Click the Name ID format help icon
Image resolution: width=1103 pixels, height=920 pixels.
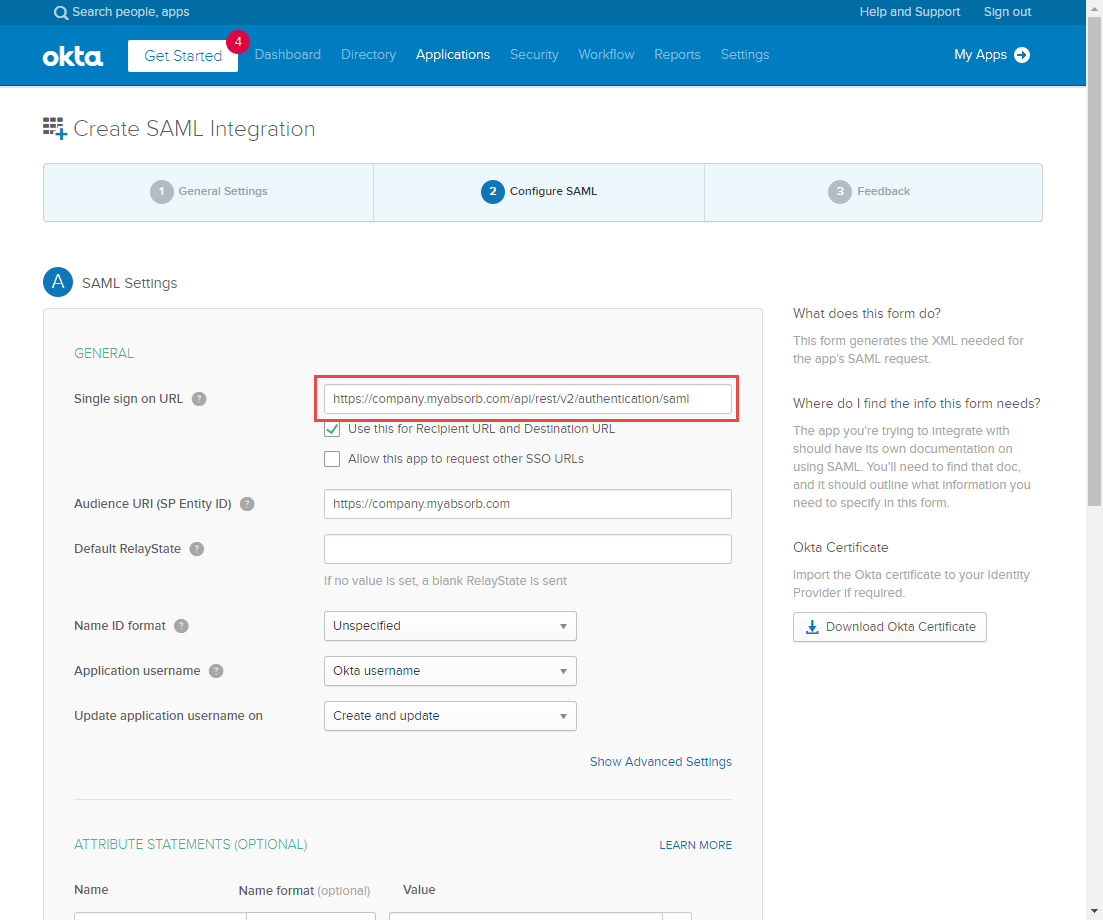coord(181,625)
